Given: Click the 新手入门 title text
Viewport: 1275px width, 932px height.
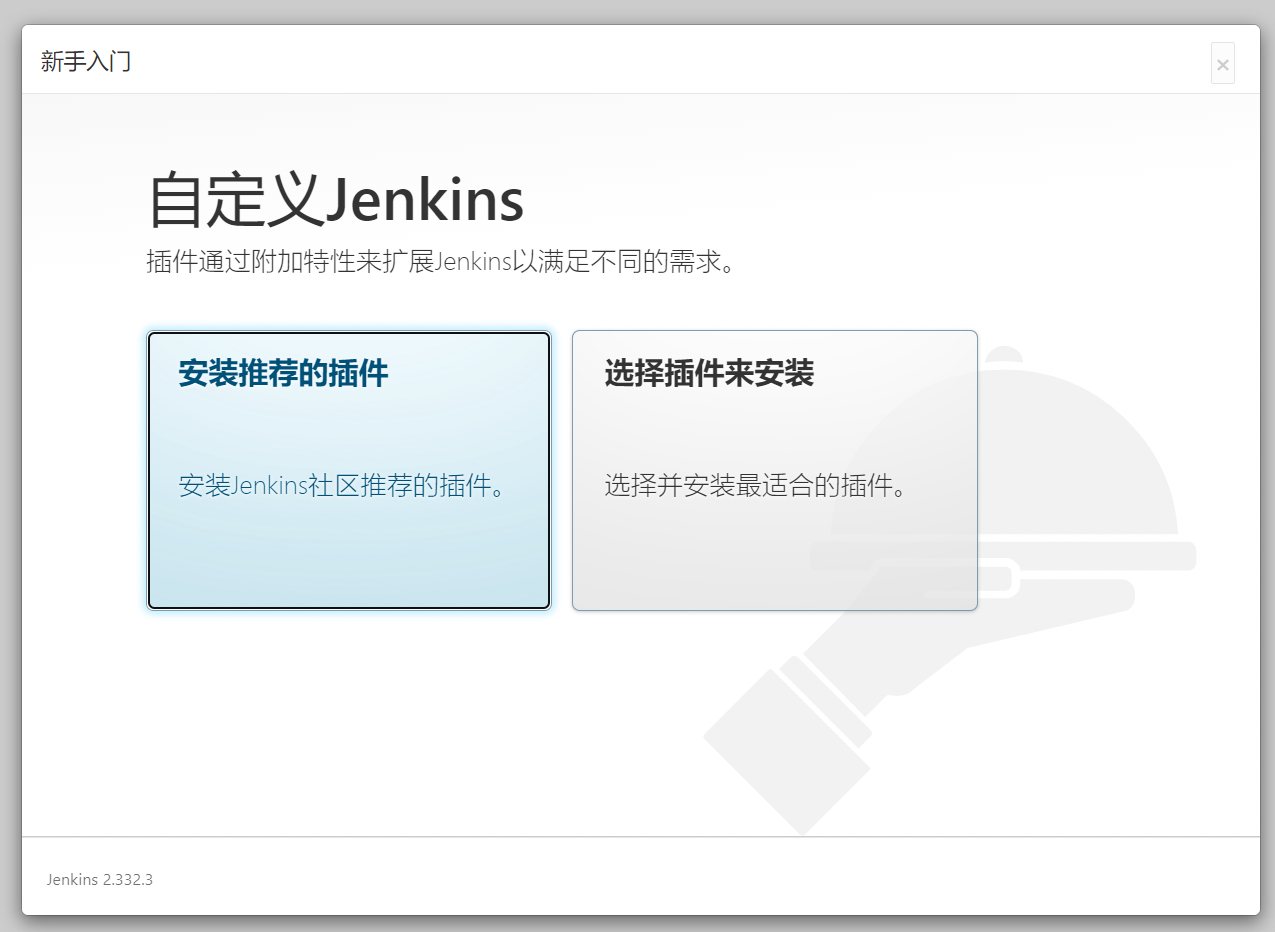Looking at the screenshot, I should (86, 61).
